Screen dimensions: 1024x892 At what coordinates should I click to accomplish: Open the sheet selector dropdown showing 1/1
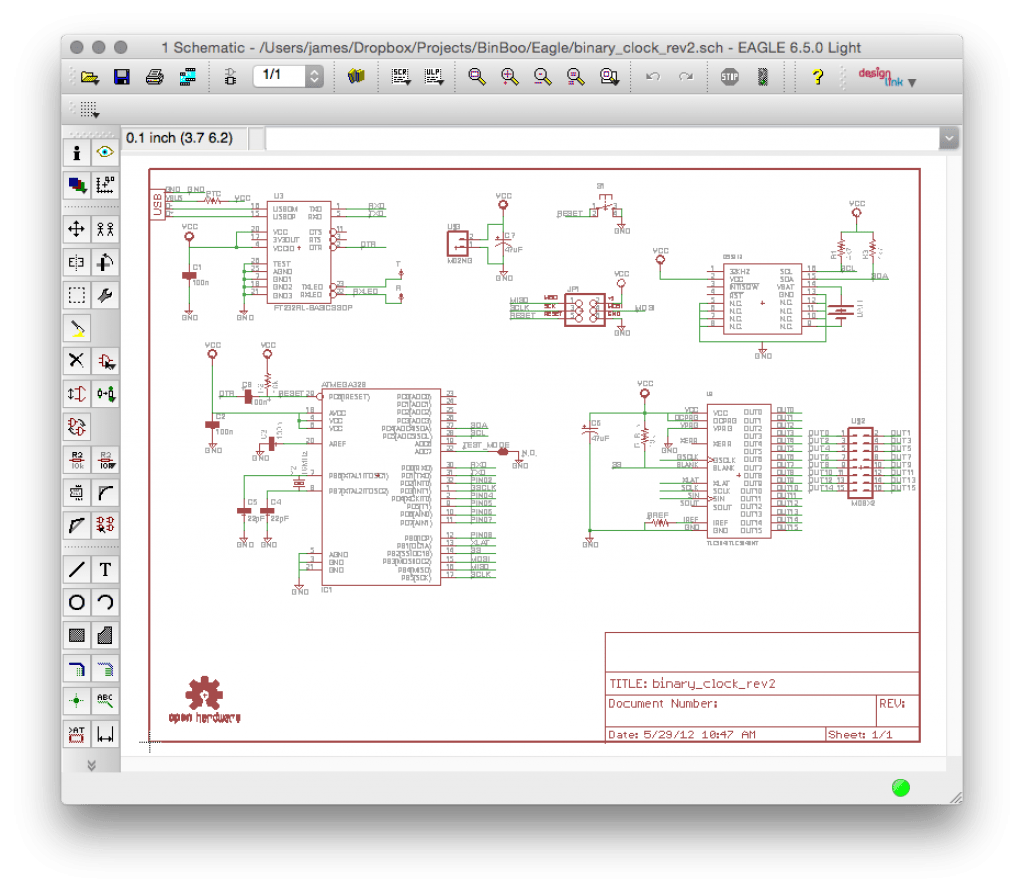pos(315,76)
